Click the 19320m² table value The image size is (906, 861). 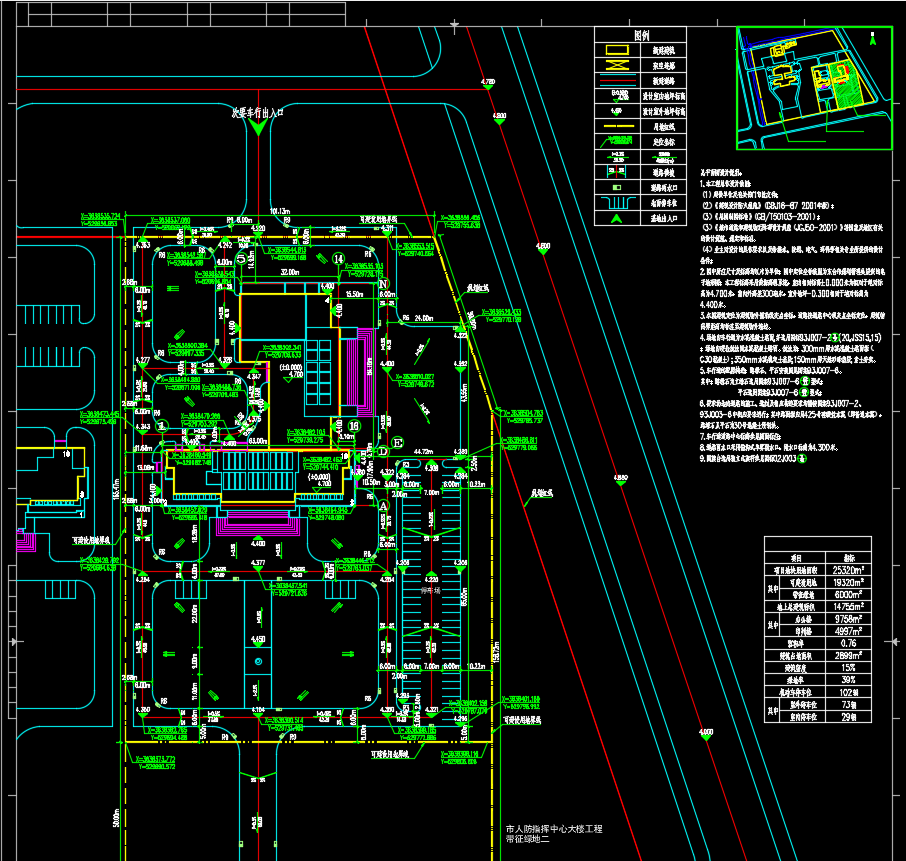848,582
